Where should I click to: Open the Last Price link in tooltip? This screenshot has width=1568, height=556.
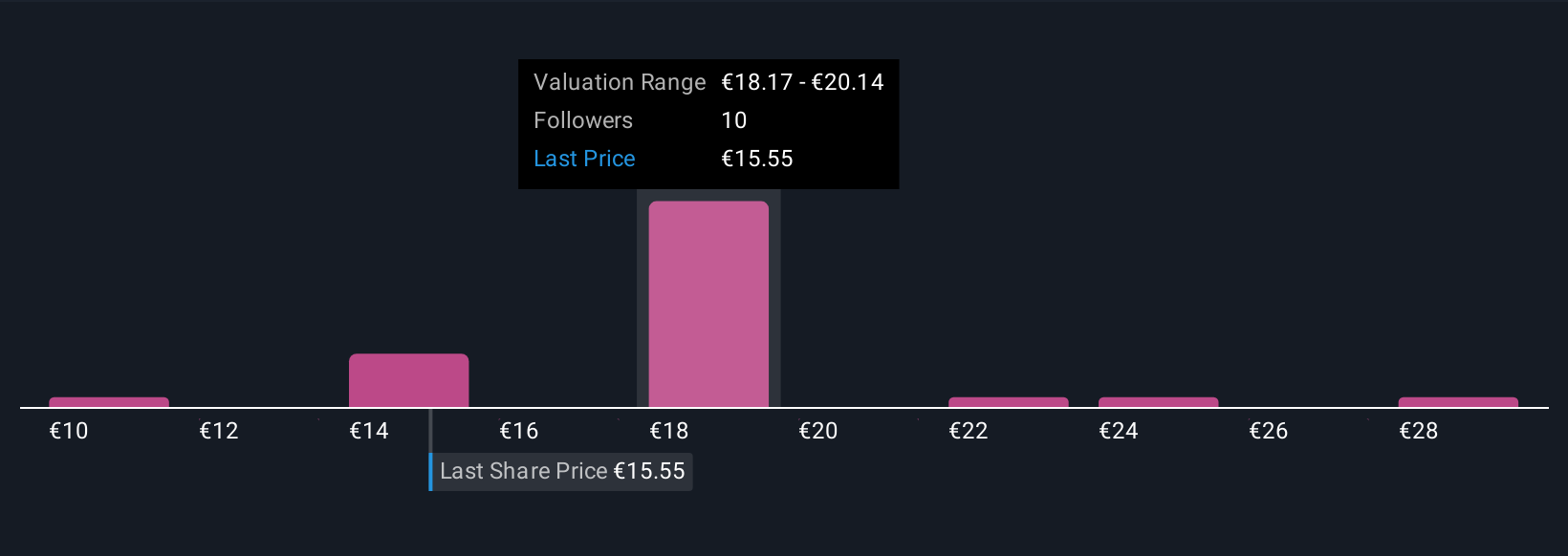pos(584,159)
